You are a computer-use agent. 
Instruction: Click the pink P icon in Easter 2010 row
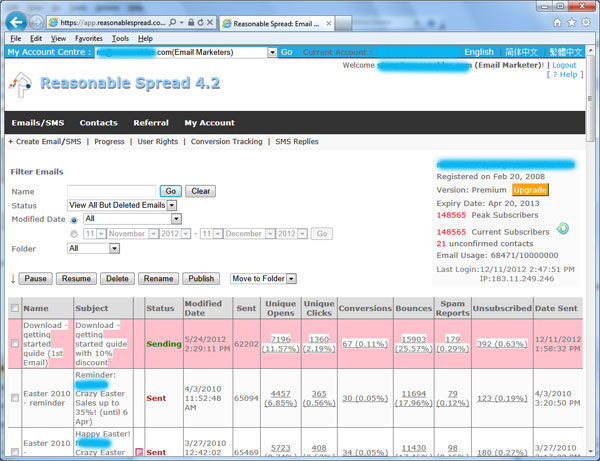139,452
